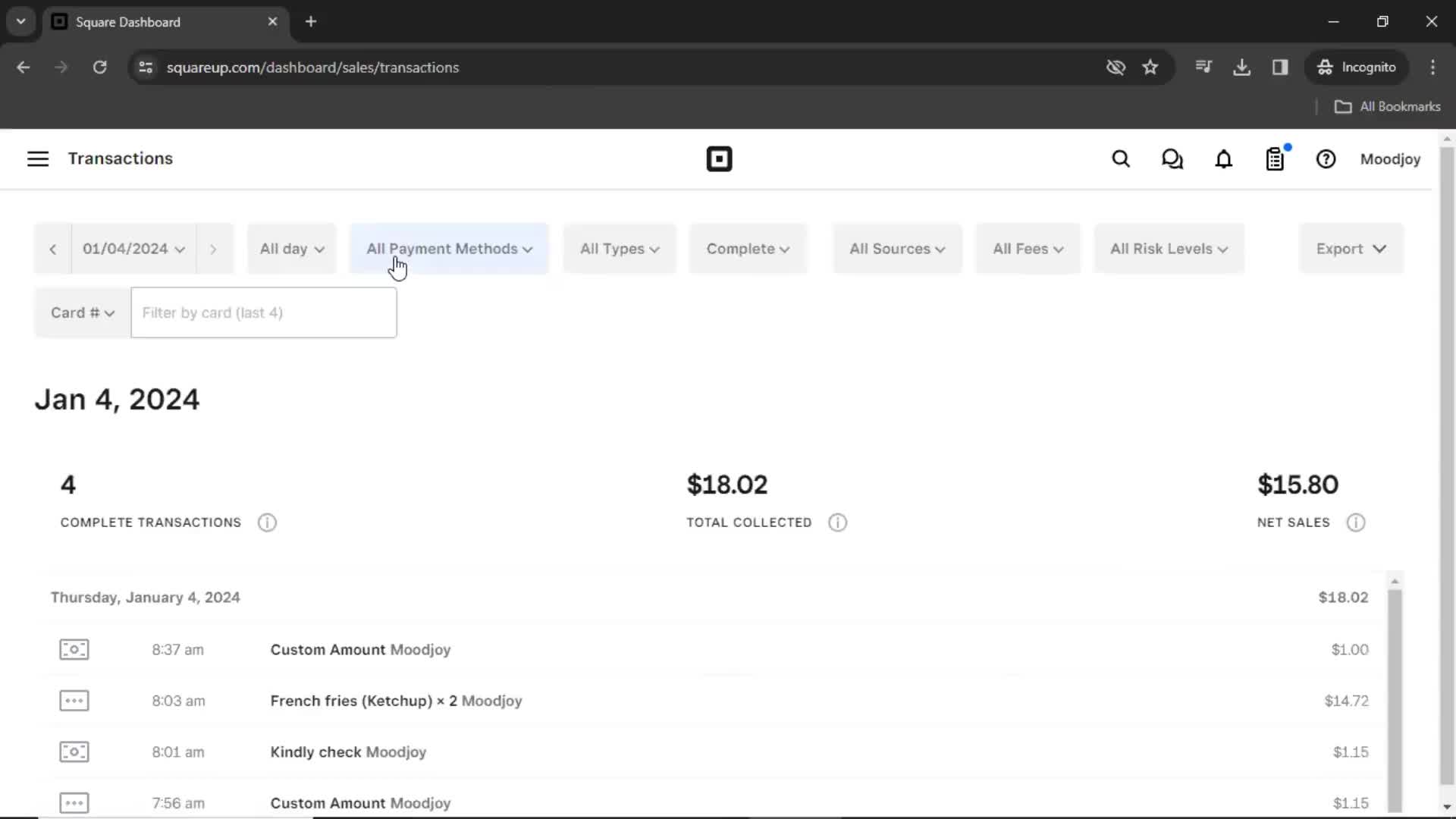The width and height of the screenshot is (1456, 819).
Task: Filter by card last 4 digits input
Action: coord(262,312)
